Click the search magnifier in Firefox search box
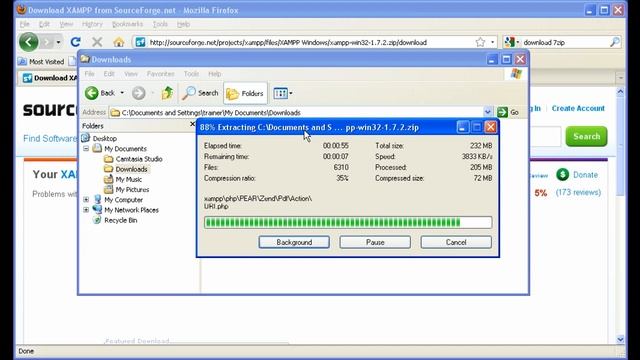Screen dimensions: 640x360 pos(615,42)
